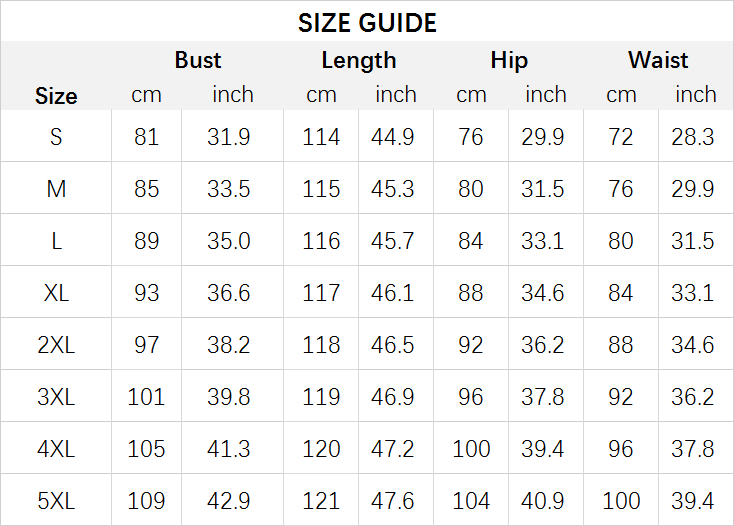Select the Length column header

point(358,60)
